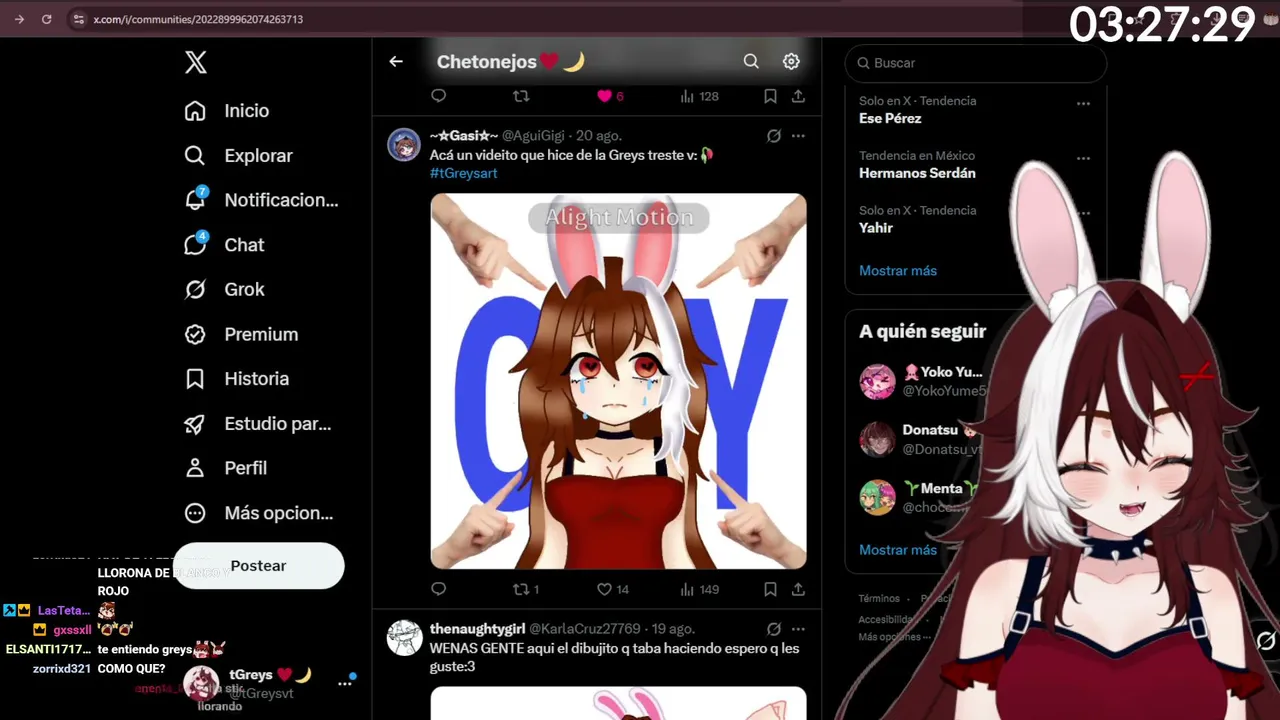1280x720 pixels.
Task: Open the @AguiGigi handle
Action: point(533,136)
